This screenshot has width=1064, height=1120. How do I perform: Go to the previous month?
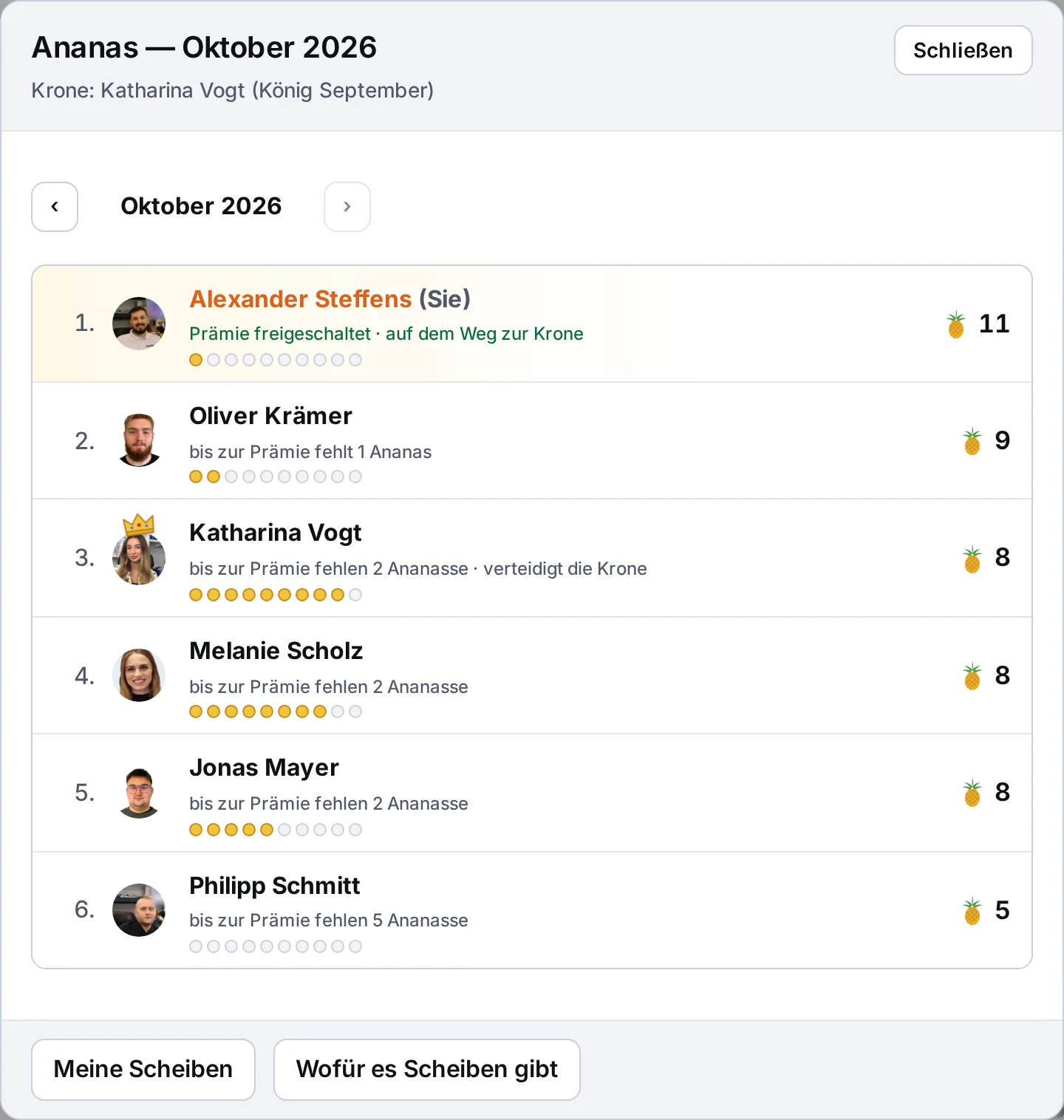tap(55, 207)
